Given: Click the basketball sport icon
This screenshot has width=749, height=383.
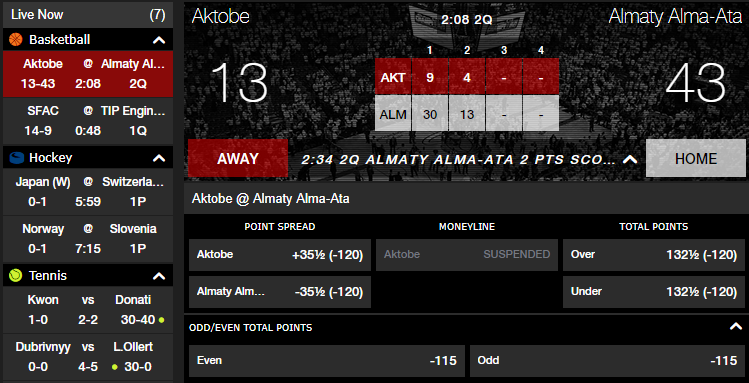Looking at the screenshot, I should tap(16, 40).
